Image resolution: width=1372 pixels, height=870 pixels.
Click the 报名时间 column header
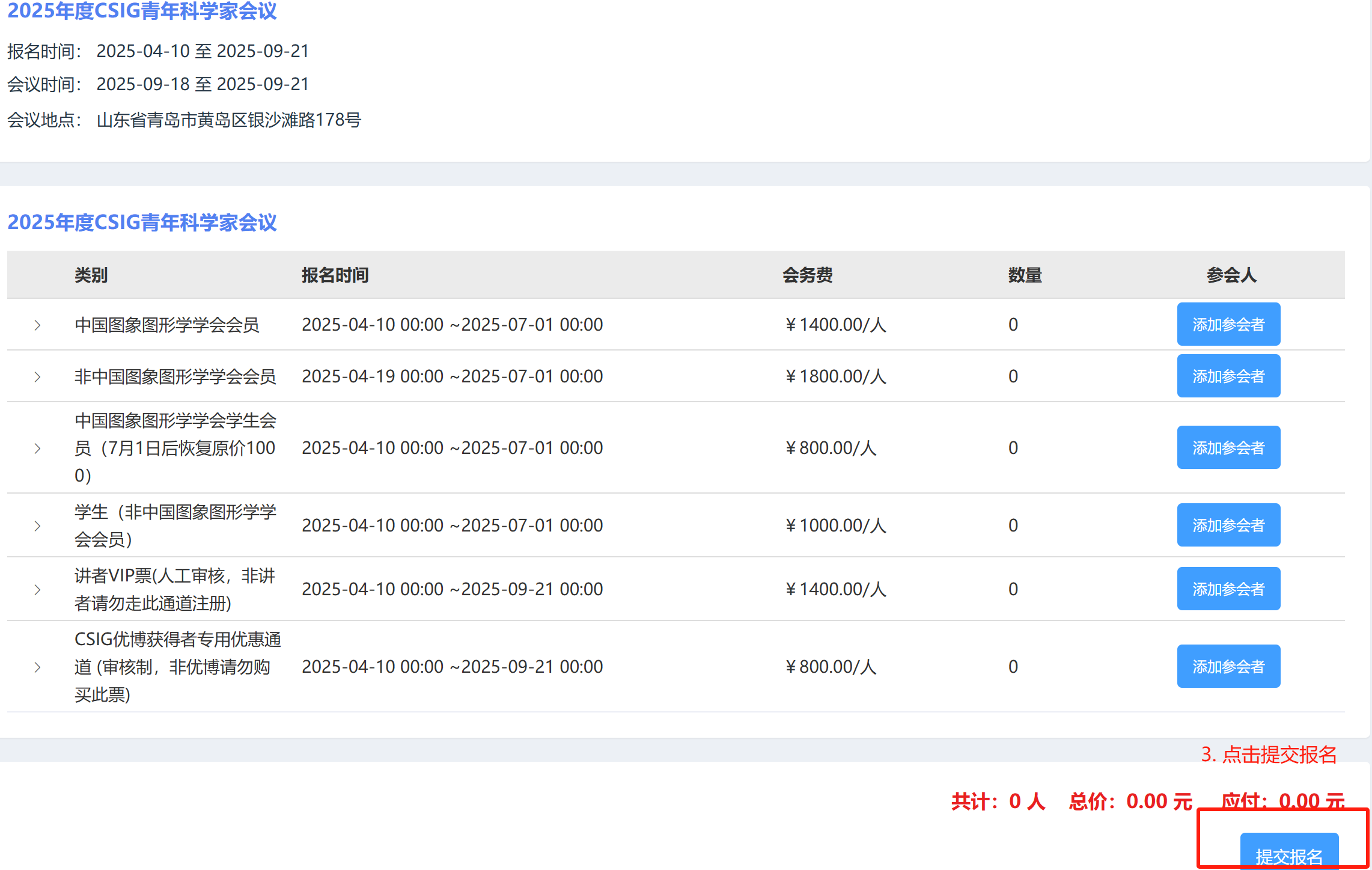pos(335,275)
